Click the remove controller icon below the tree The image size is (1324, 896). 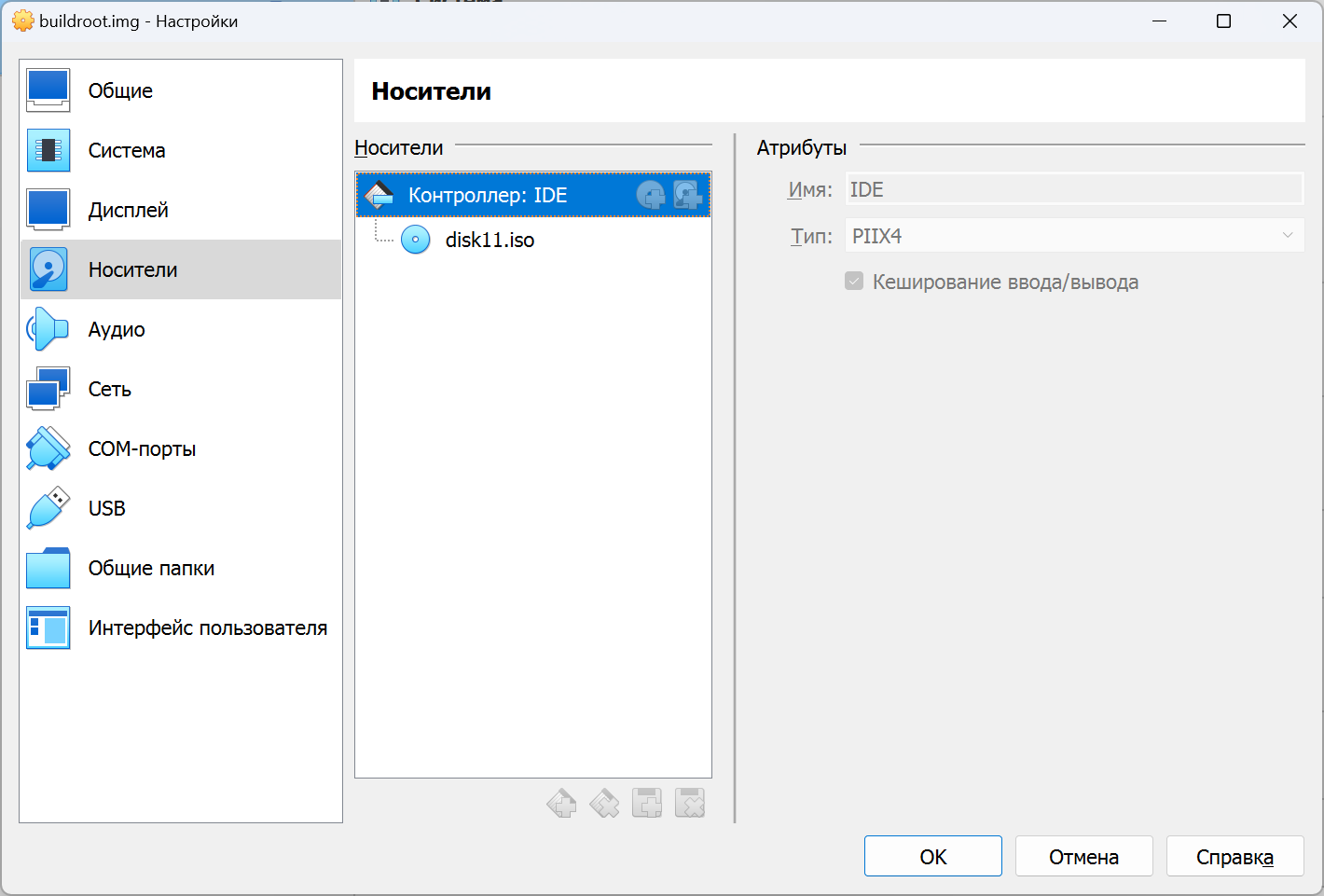(604, 803)
